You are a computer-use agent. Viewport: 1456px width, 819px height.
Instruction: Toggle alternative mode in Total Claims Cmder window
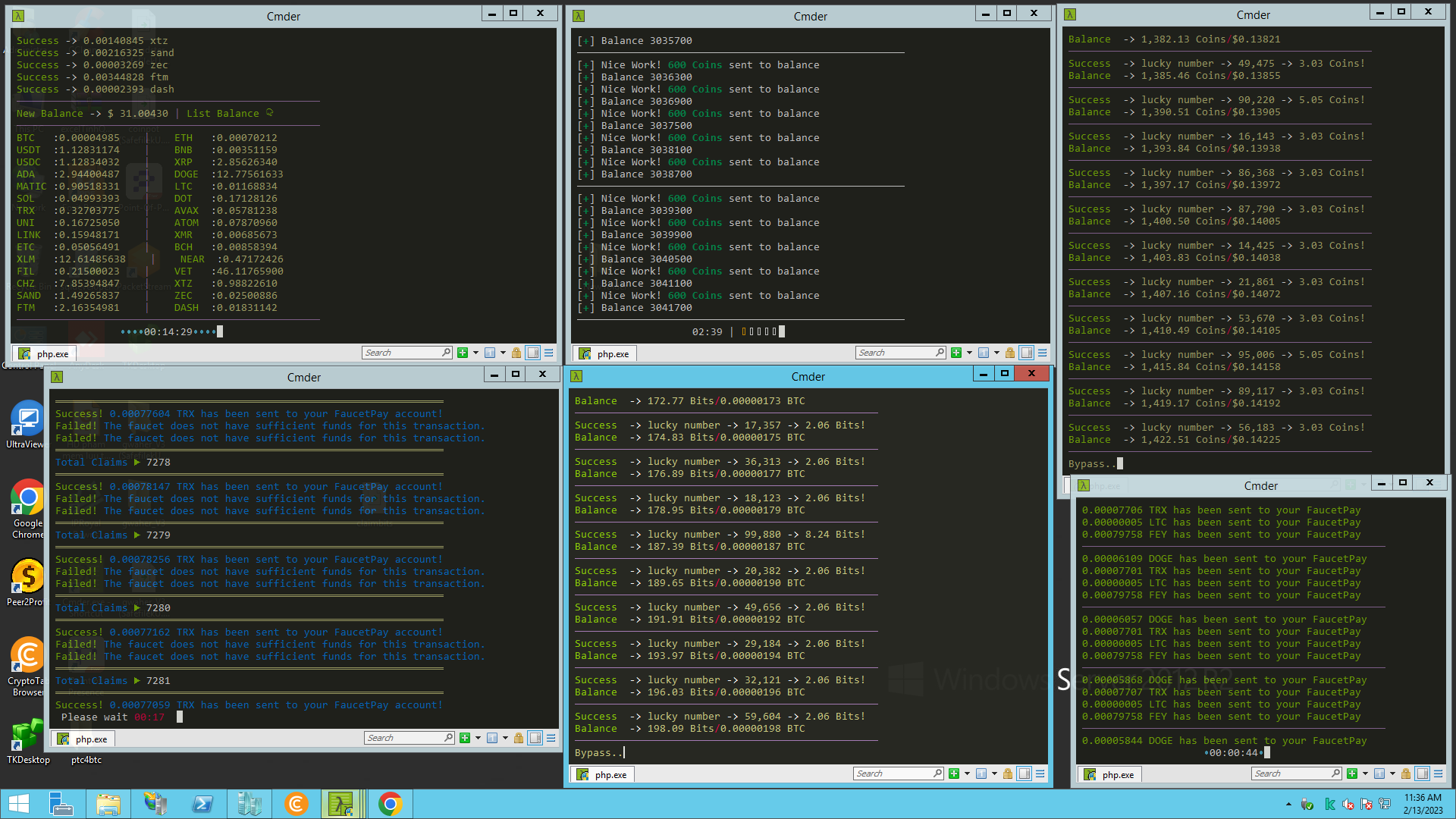coord(535,738)
